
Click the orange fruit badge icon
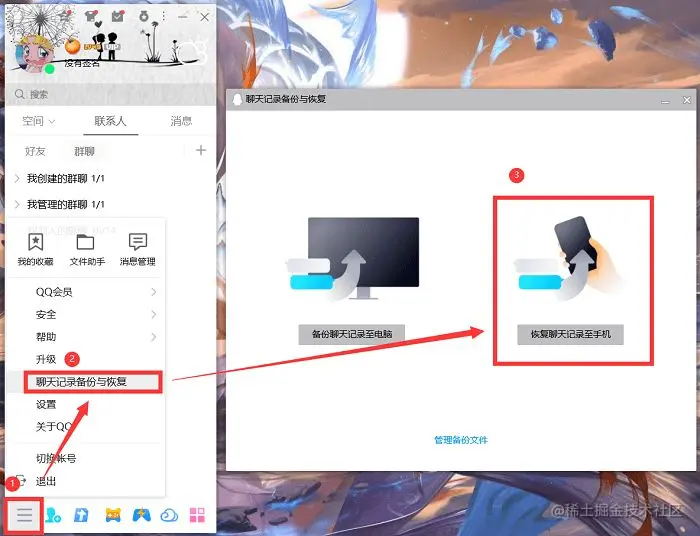point(72,46)
